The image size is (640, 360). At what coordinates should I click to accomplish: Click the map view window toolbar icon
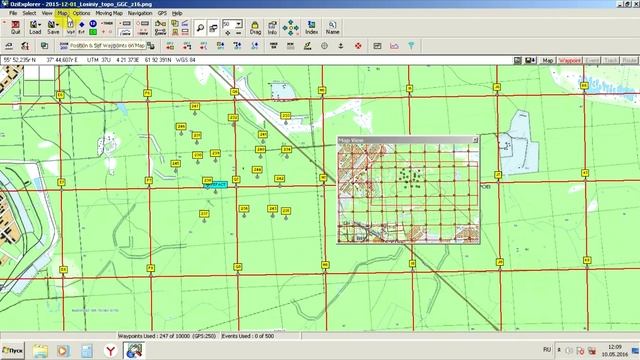(x=213, y=28)
